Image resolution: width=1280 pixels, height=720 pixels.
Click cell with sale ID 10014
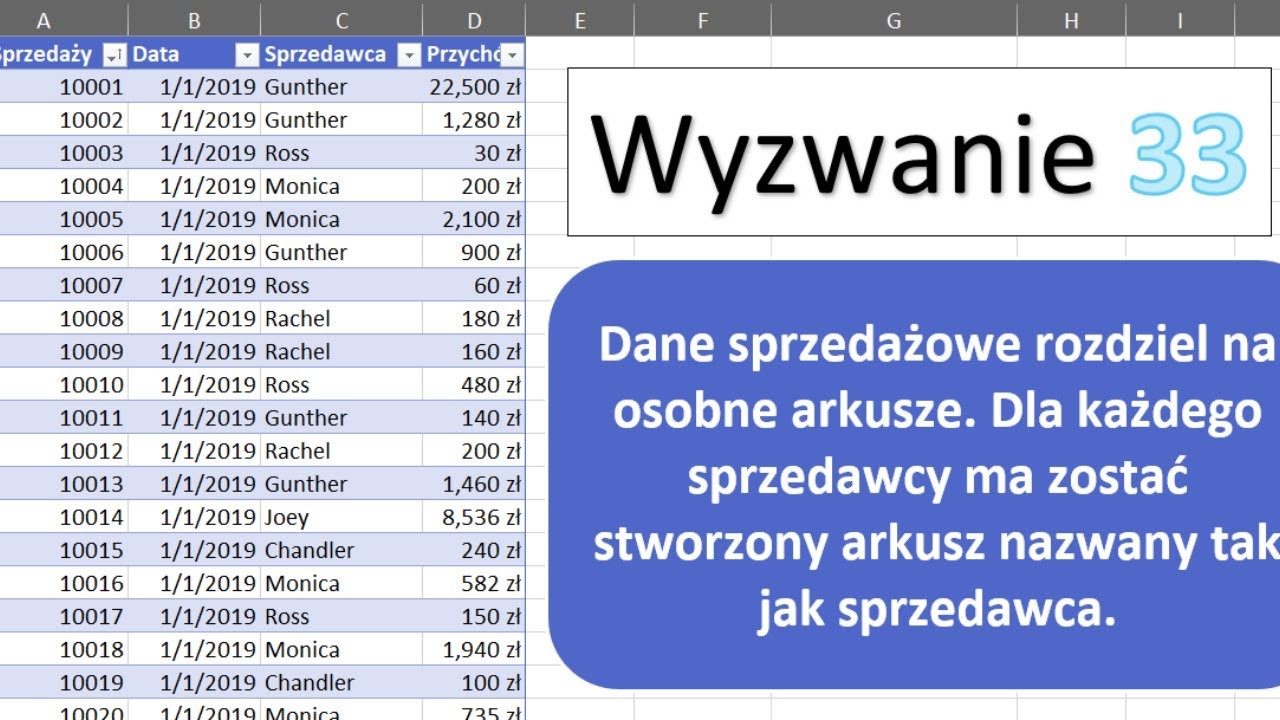(64, 517)
